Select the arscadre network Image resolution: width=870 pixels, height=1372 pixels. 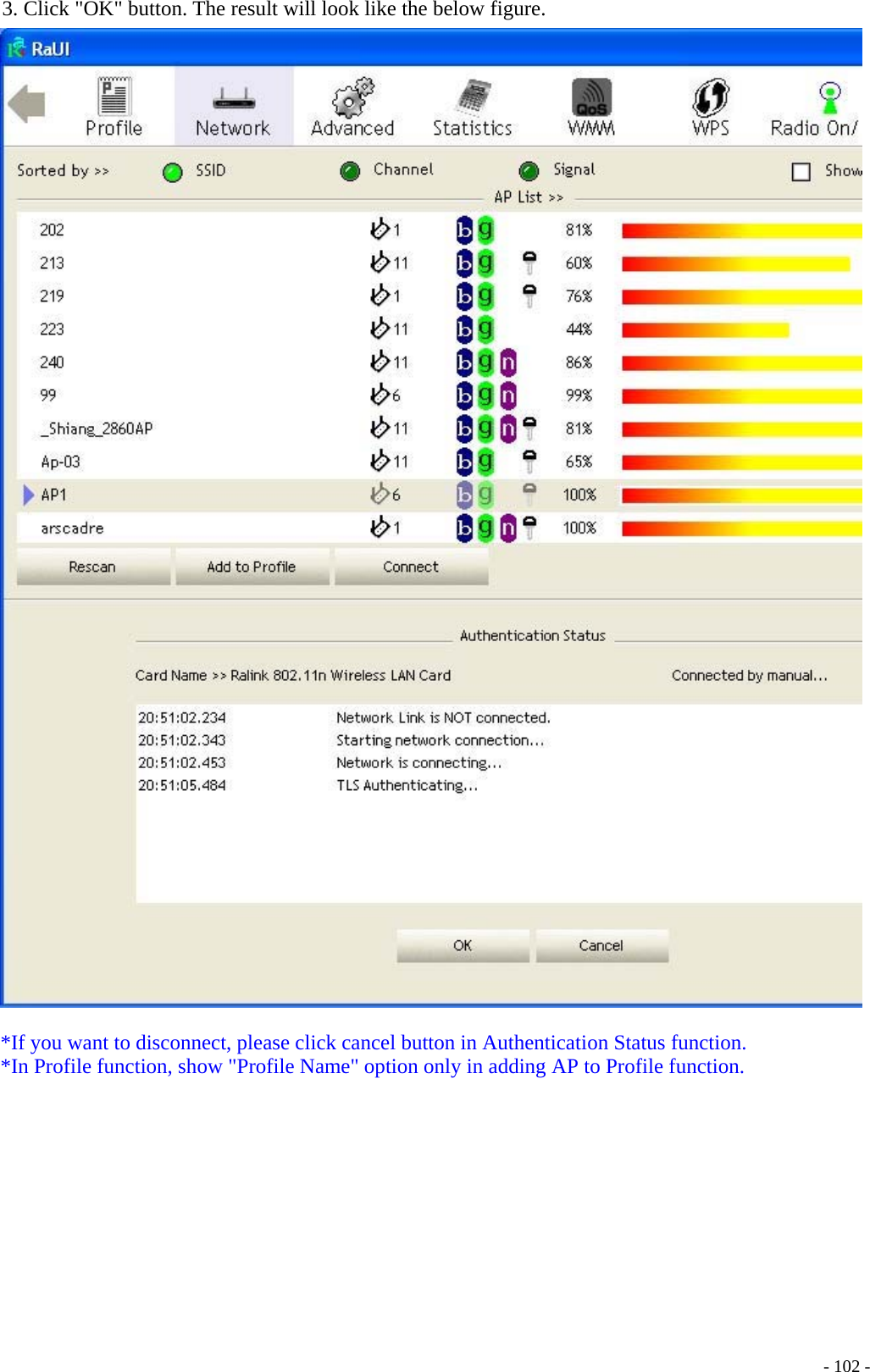(439, 528)
